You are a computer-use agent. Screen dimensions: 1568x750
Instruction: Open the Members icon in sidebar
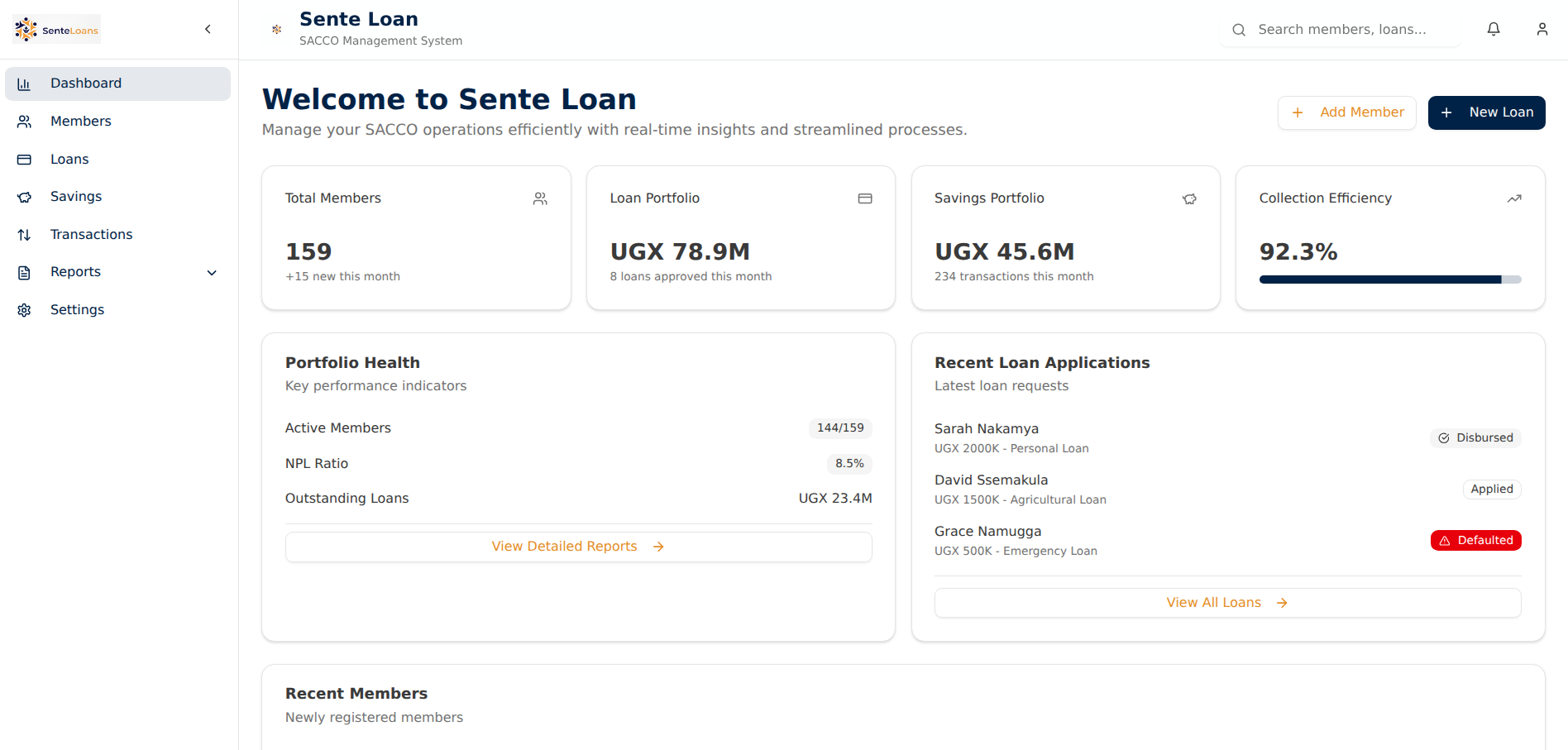(24, 121)
